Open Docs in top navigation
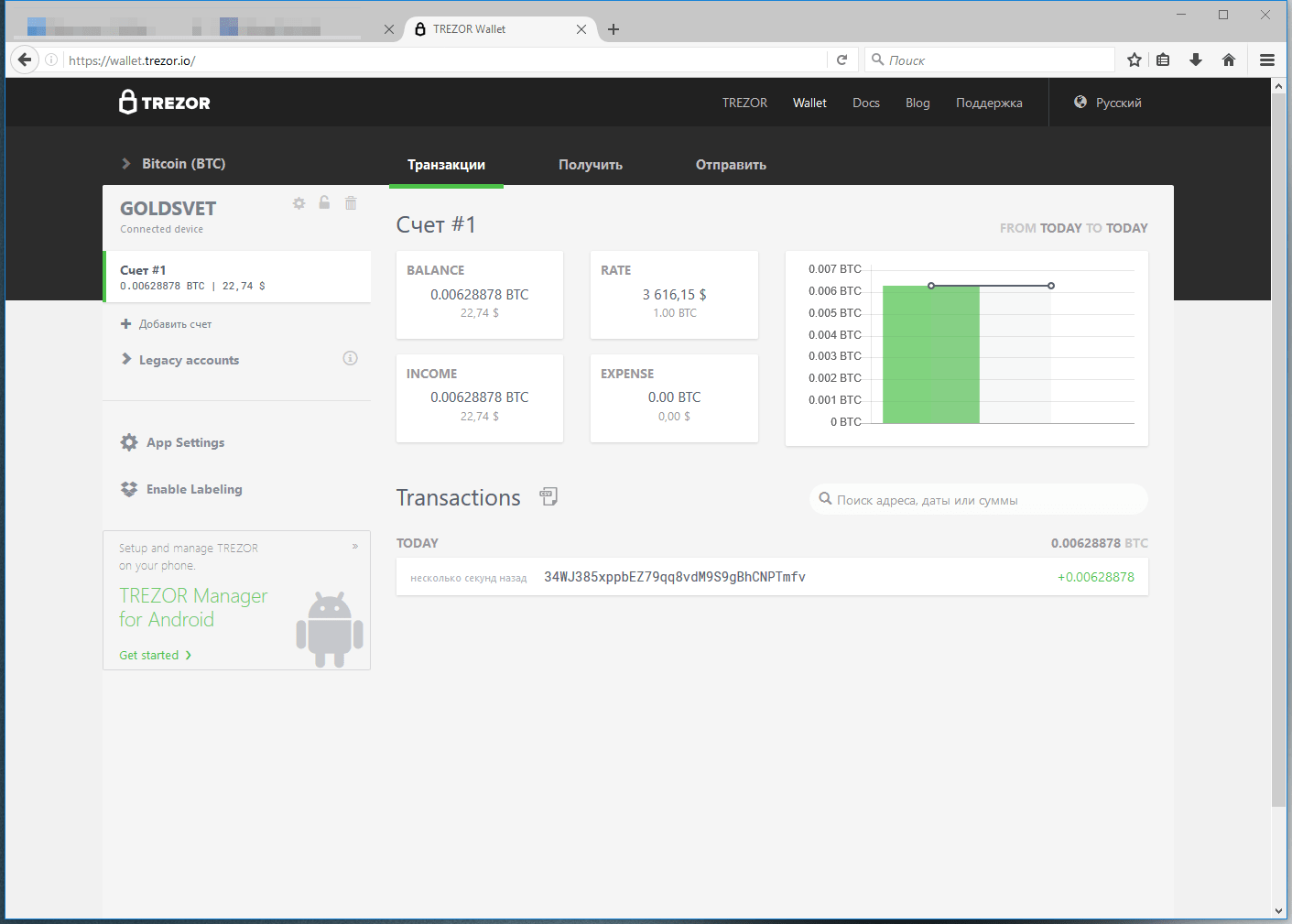 click(x=866, y=103)
